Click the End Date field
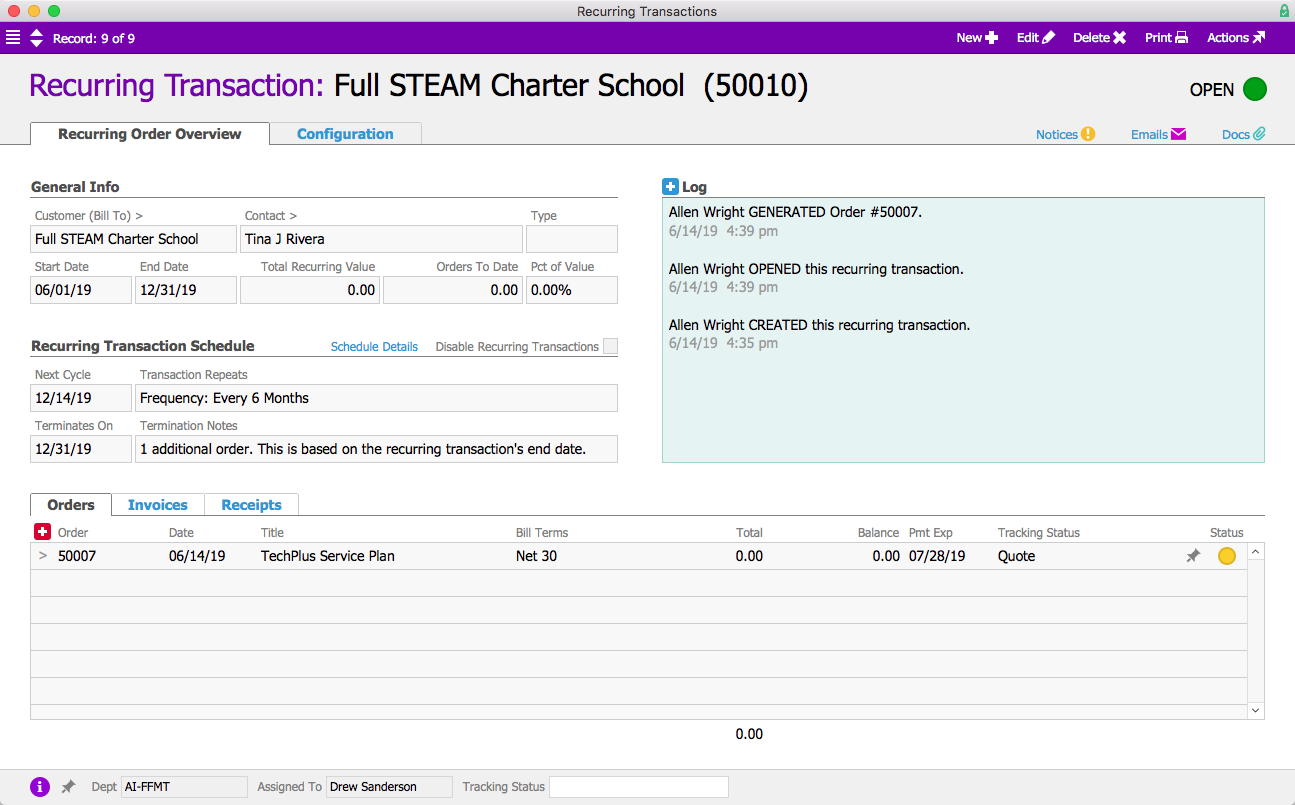The image size is (1295, 805). click(186, 290)
